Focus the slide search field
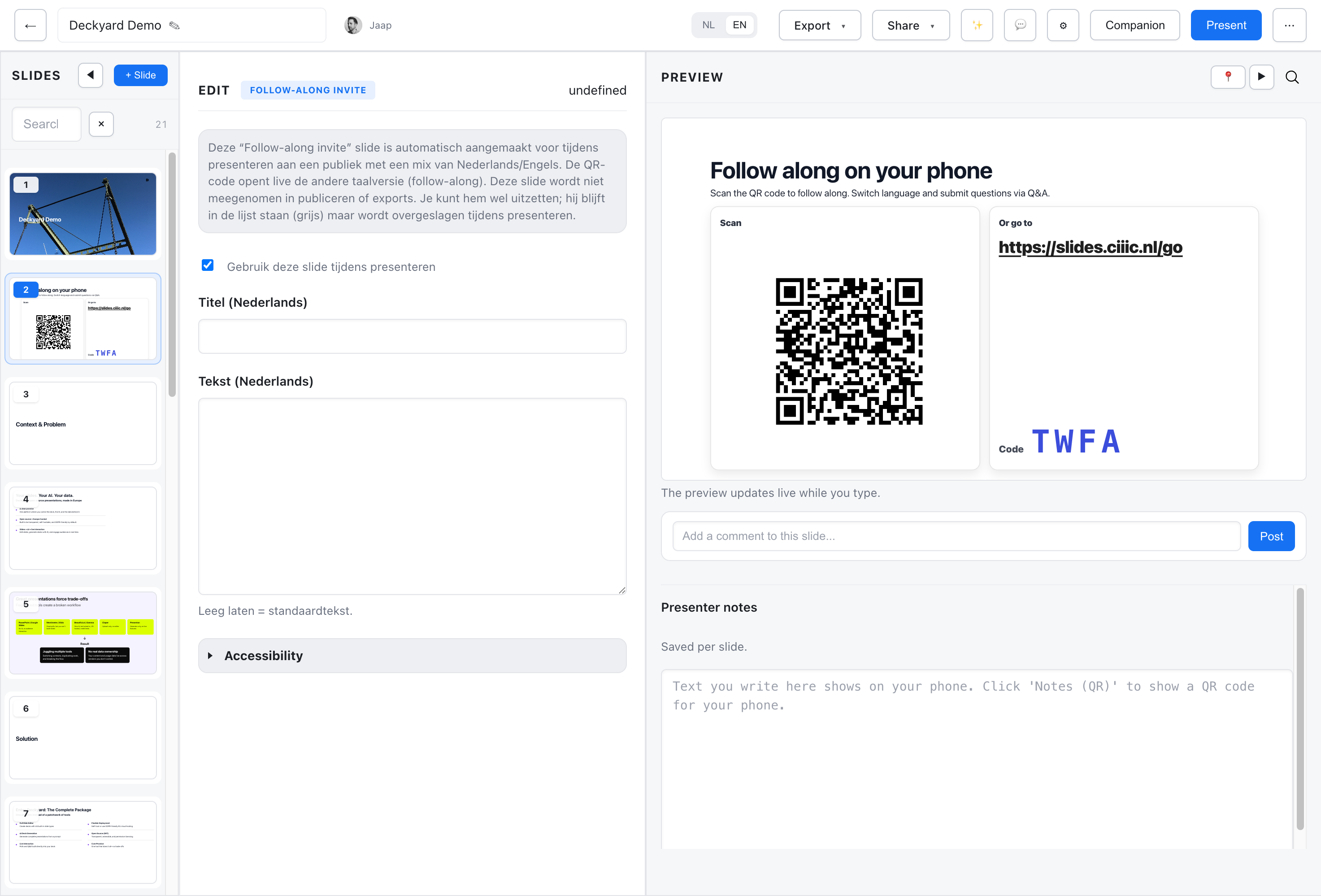Image resolution: width=1321 pixels, height=896 pixels. (x=47, y=124)
